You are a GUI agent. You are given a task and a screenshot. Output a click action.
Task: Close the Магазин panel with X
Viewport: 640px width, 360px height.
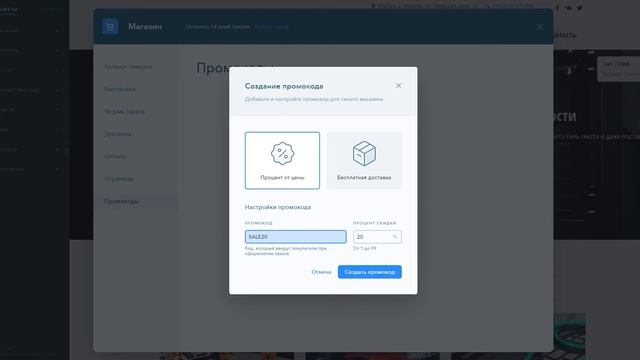tap(540, 27)
